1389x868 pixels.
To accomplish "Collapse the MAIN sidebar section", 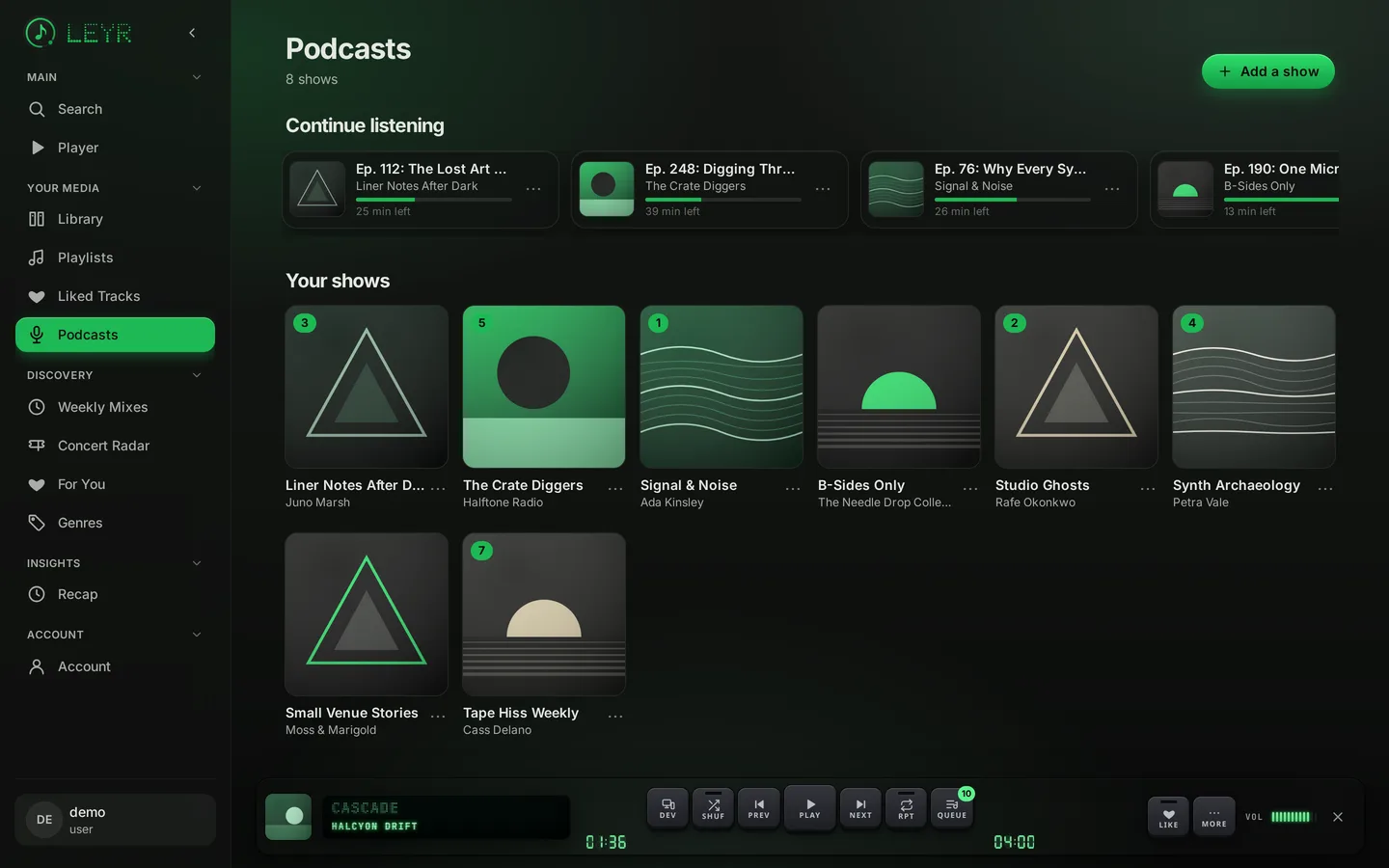I will coord(197,77).
